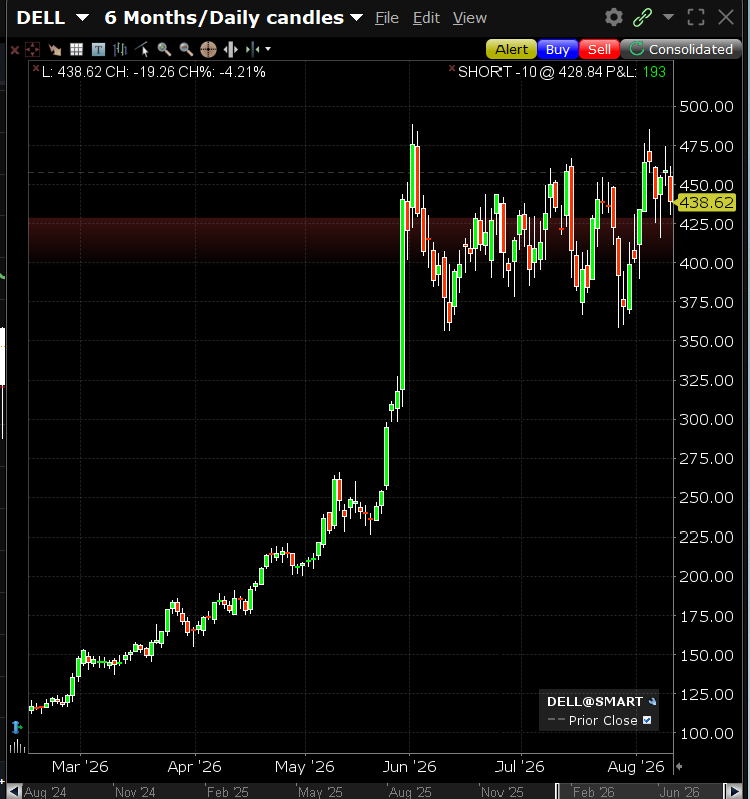Image resolution: width=750 pixels, height=799 pixels.
Task: Expand the dropdown arrow beside the link icon
Action: pos(668,17)
